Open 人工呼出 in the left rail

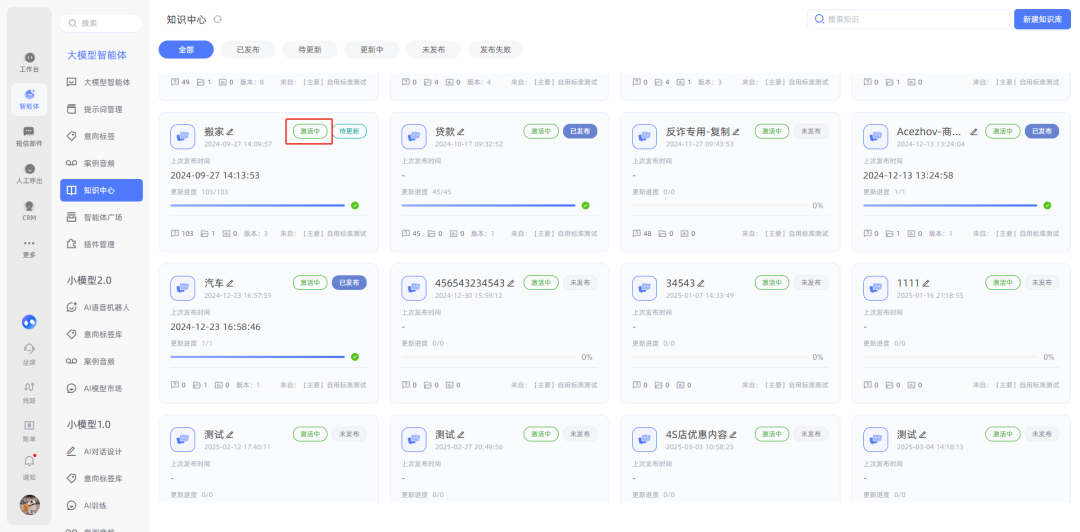click(x=29, y=173)
